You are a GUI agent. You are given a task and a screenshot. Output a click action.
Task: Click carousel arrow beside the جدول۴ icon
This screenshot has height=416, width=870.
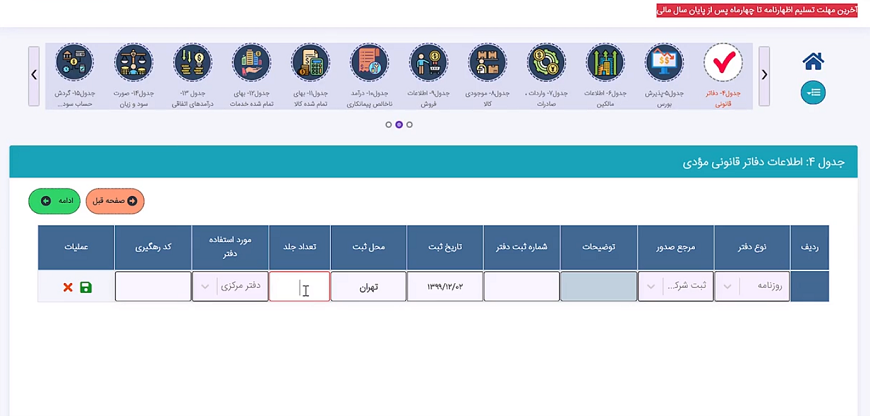[764, 76]
